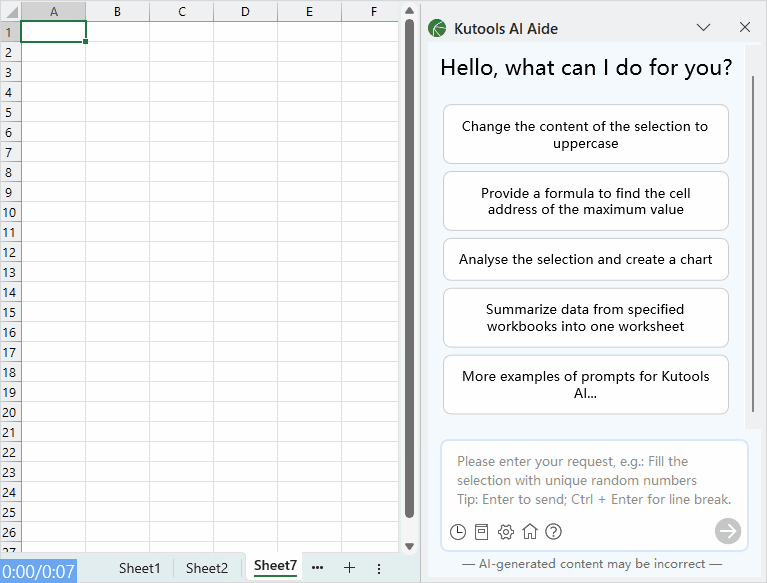Show hidden sheet tabs via ellipsis
Image resolution: width=767 pixels, height=583 pixels.
(x=317, y=568)
